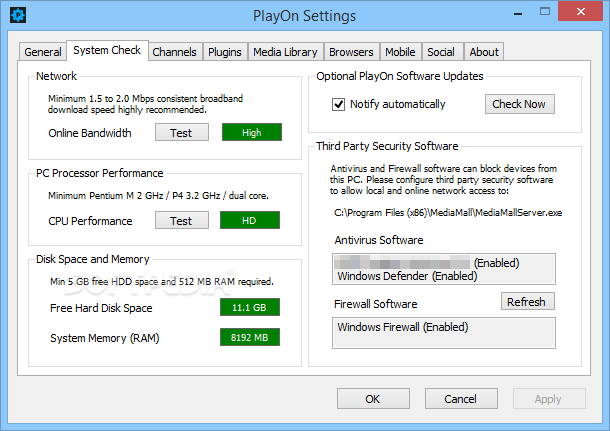Click the Apply button
The width and height of the screenshot is (610, 431).
click(549, 399)
